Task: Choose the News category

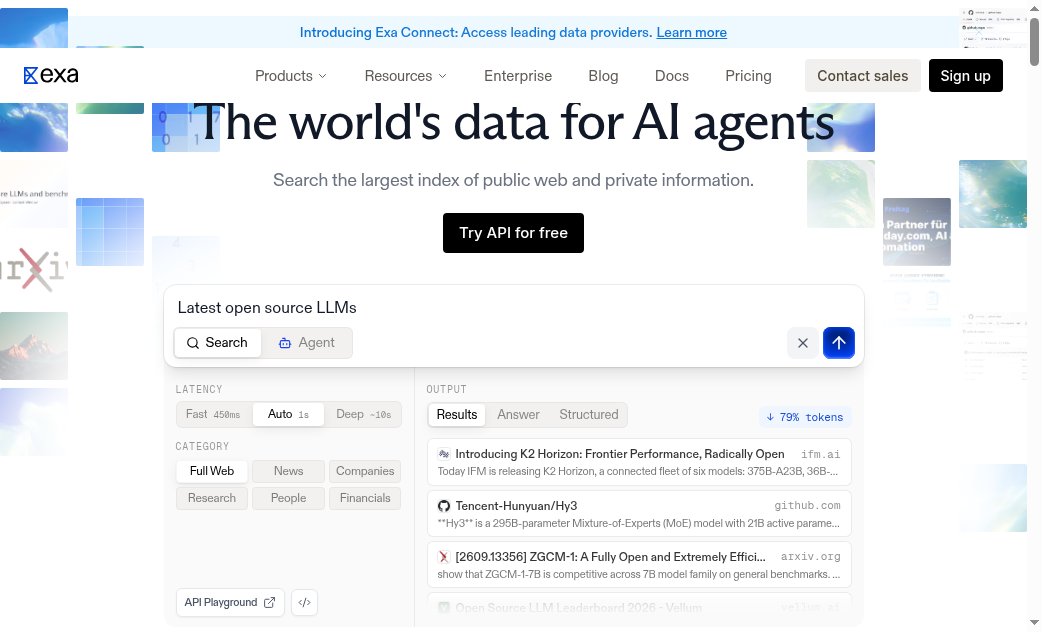Action: coord(288,471)
